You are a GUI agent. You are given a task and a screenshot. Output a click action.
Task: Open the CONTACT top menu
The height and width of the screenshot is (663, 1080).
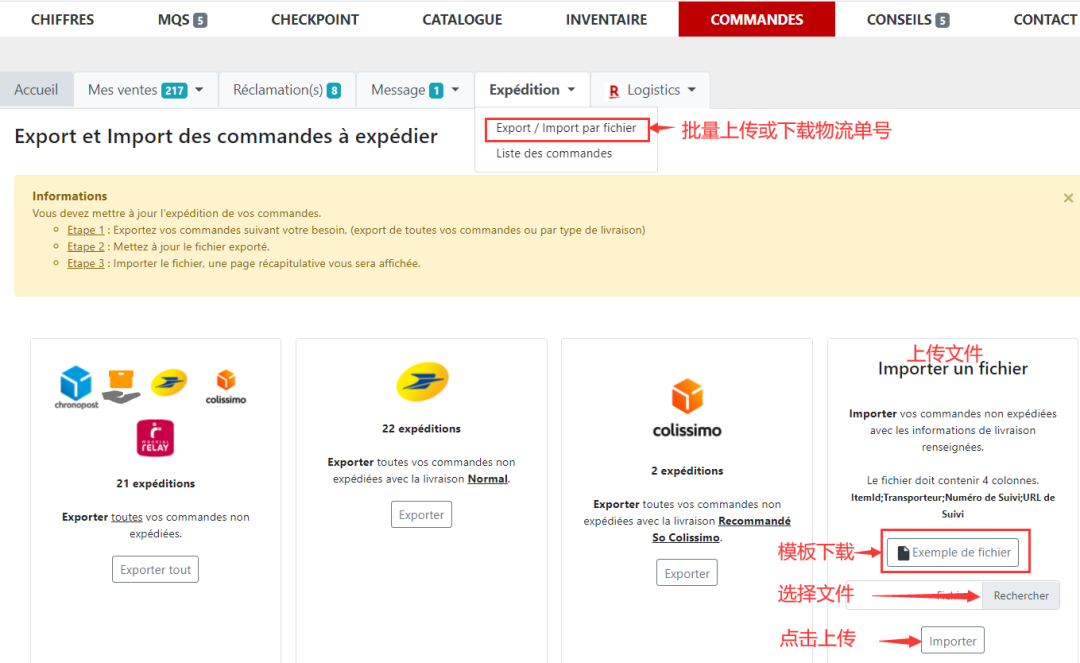coord(1045,19)
